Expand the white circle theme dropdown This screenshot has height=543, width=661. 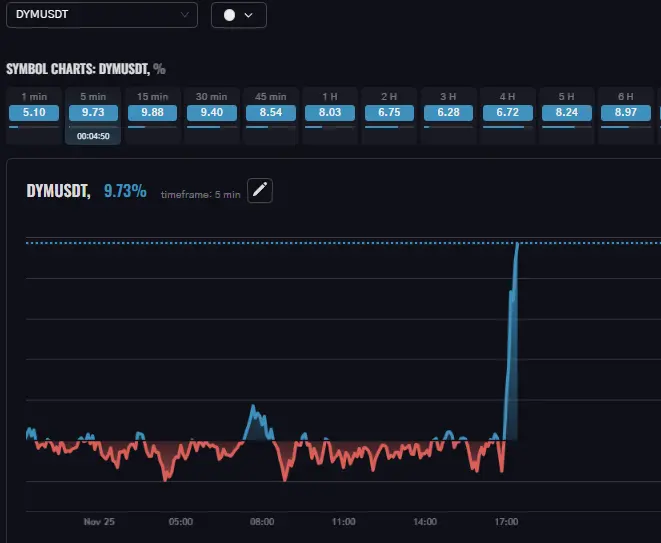(239, 15)
